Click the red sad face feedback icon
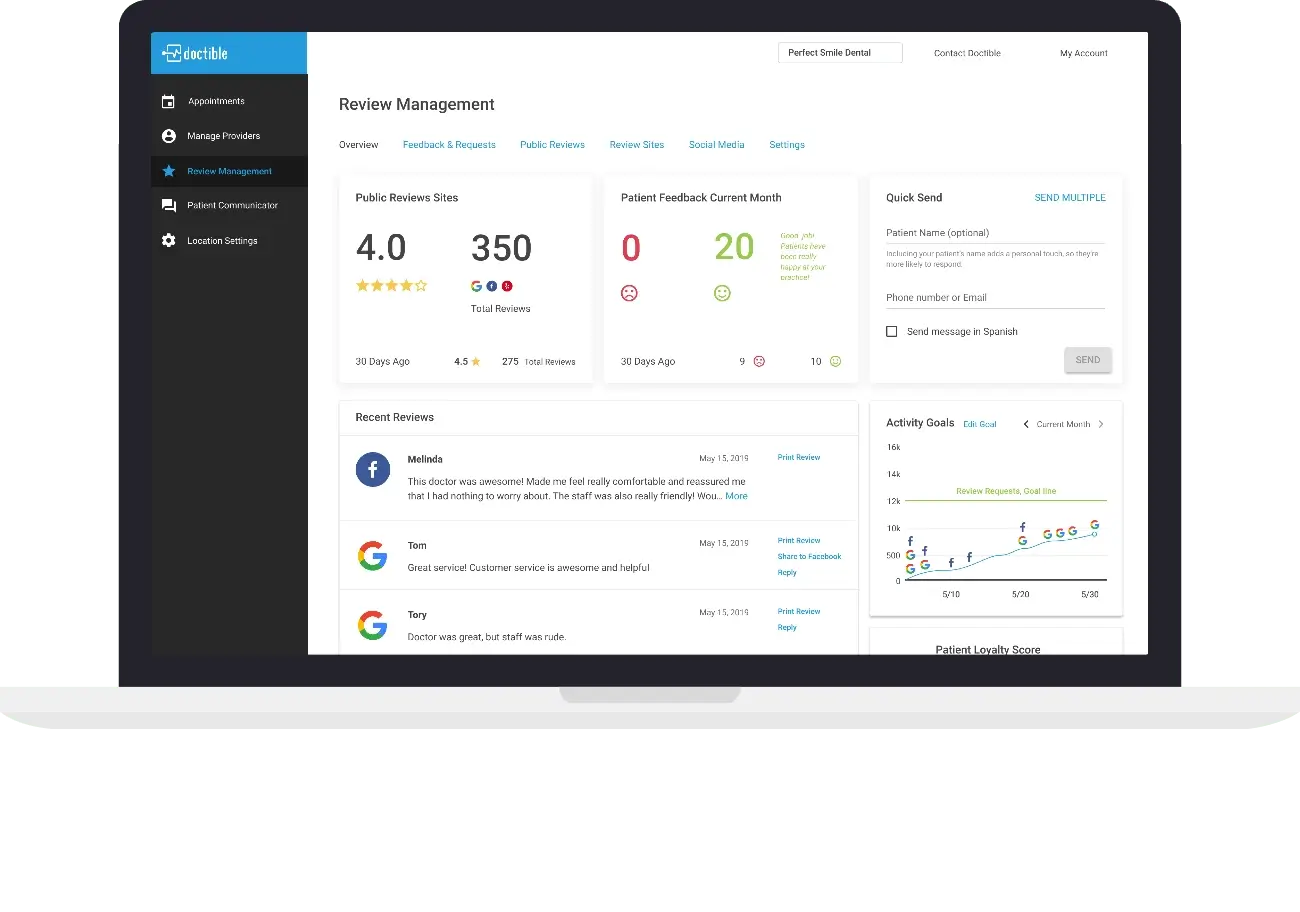 630,293
